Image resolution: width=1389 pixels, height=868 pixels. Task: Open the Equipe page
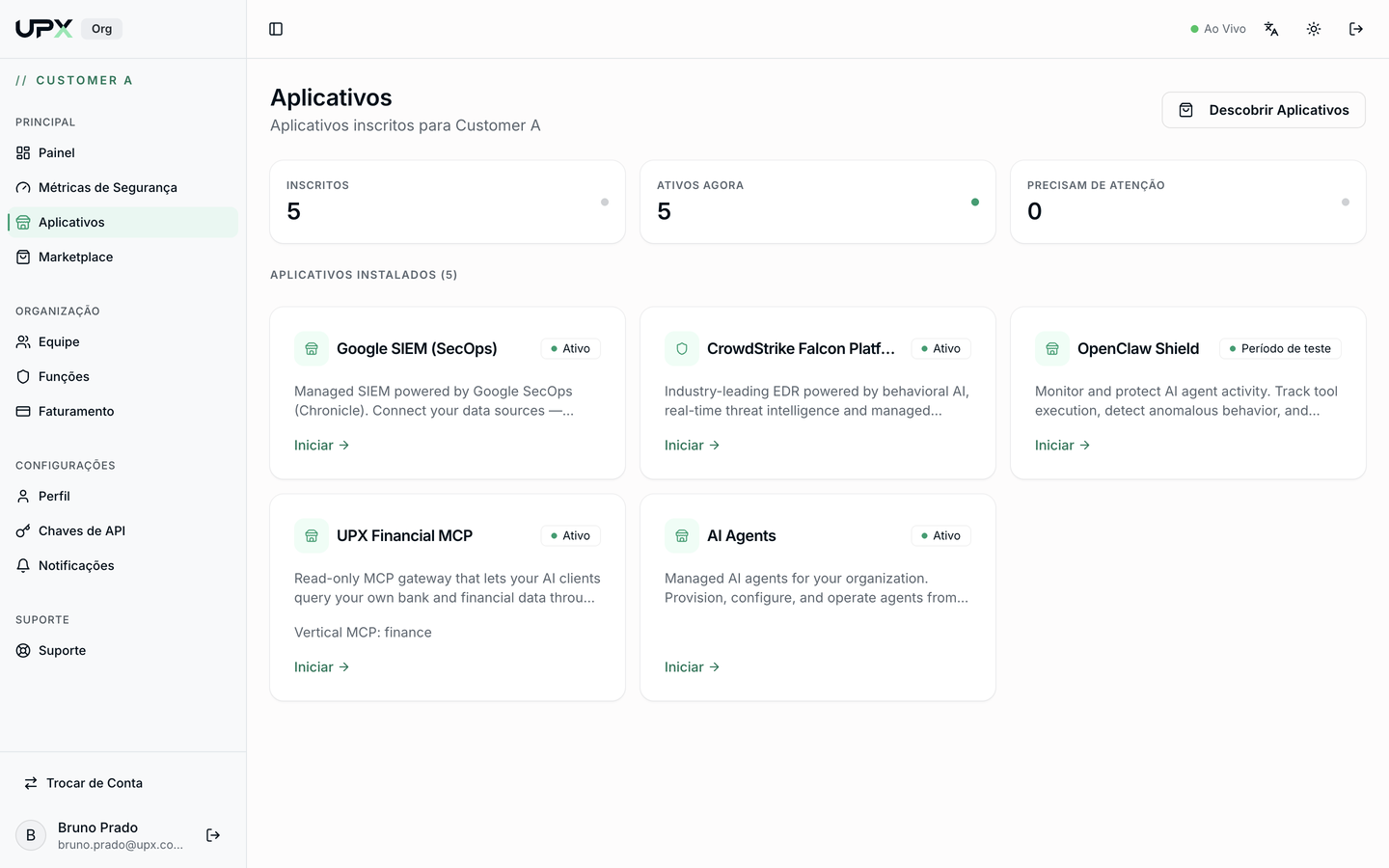point(123,341)
